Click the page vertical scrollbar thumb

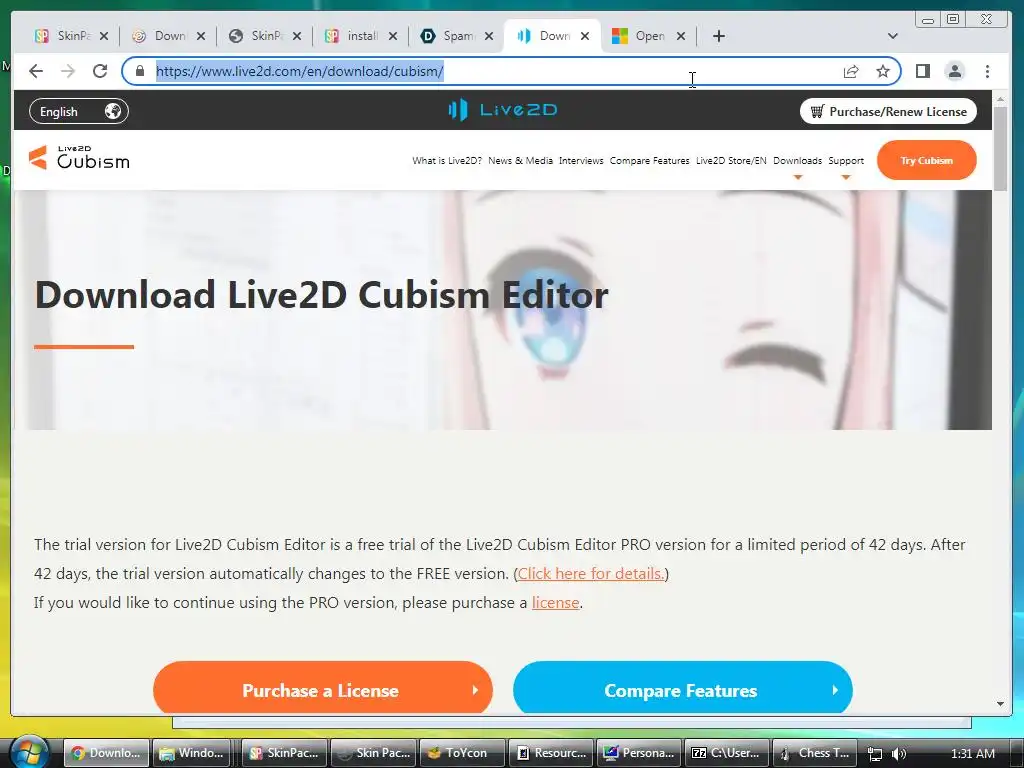[1000, 148]
